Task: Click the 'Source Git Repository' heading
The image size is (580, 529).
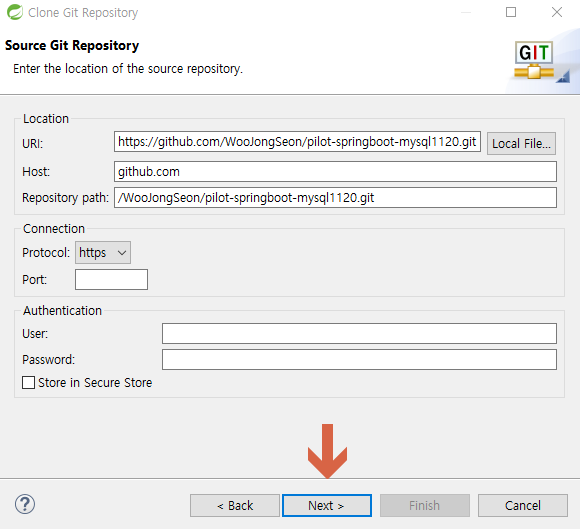Action: point(72,46)
